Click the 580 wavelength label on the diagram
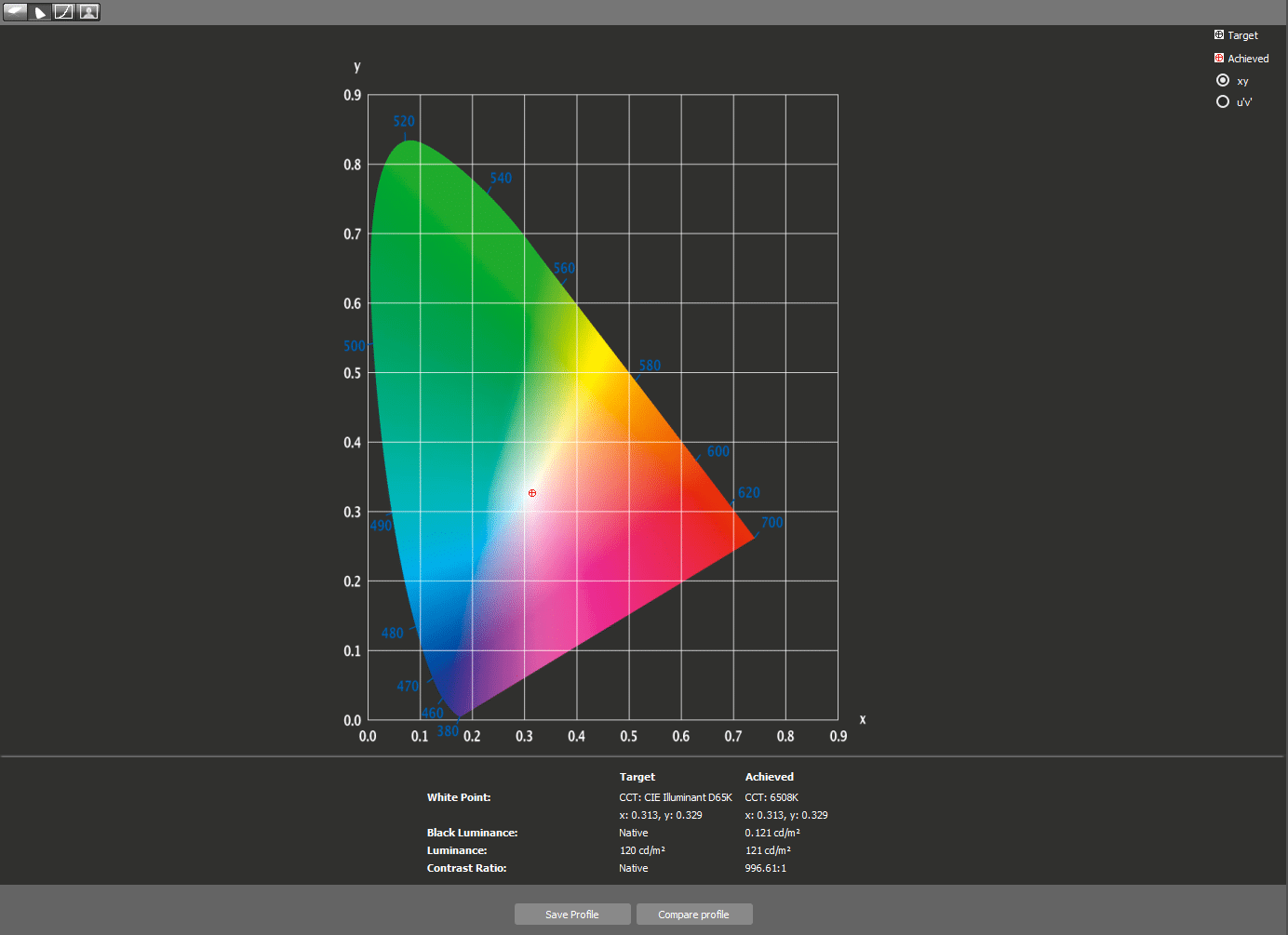1288x935 pixels. click(650, 366)
